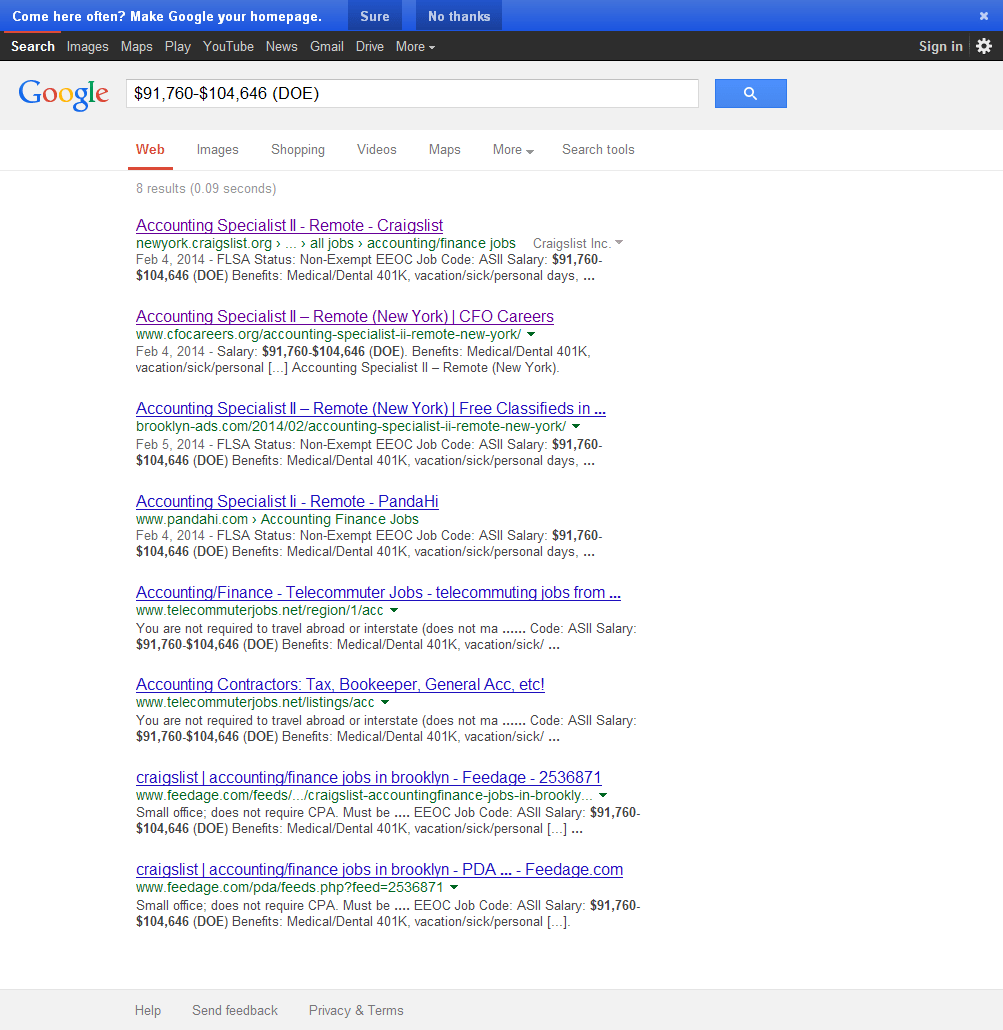Screen dimensions: 1003x1030
Task: Expand the More menu beside the Maps tab
Action: point(513,150)
